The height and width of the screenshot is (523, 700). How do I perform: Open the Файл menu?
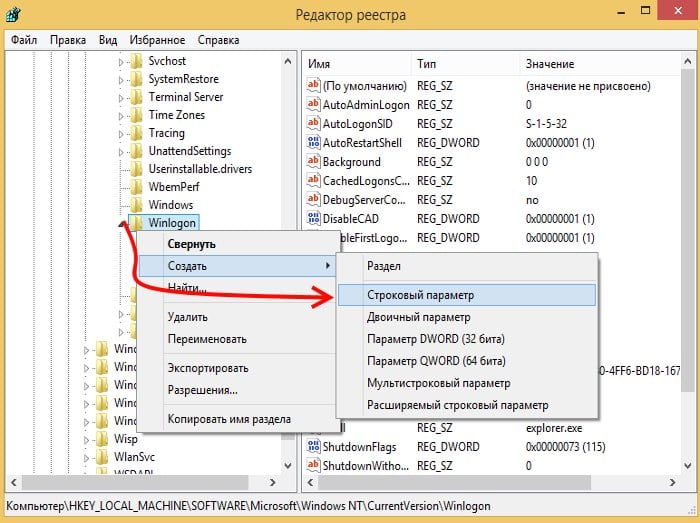click(24, 41)
